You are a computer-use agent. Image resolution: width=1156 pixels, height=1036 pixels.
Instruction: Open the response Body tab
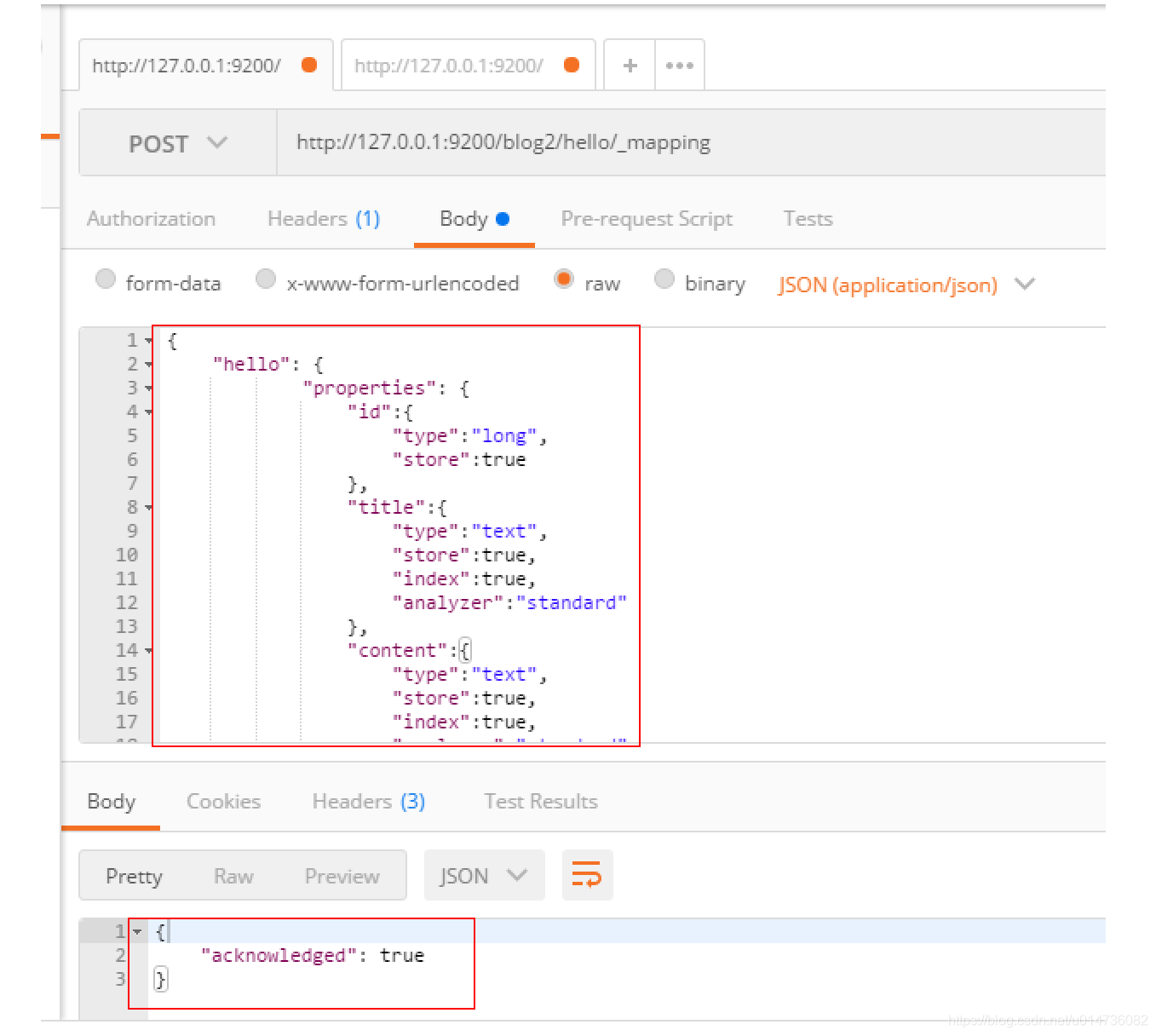coord(112,802)
